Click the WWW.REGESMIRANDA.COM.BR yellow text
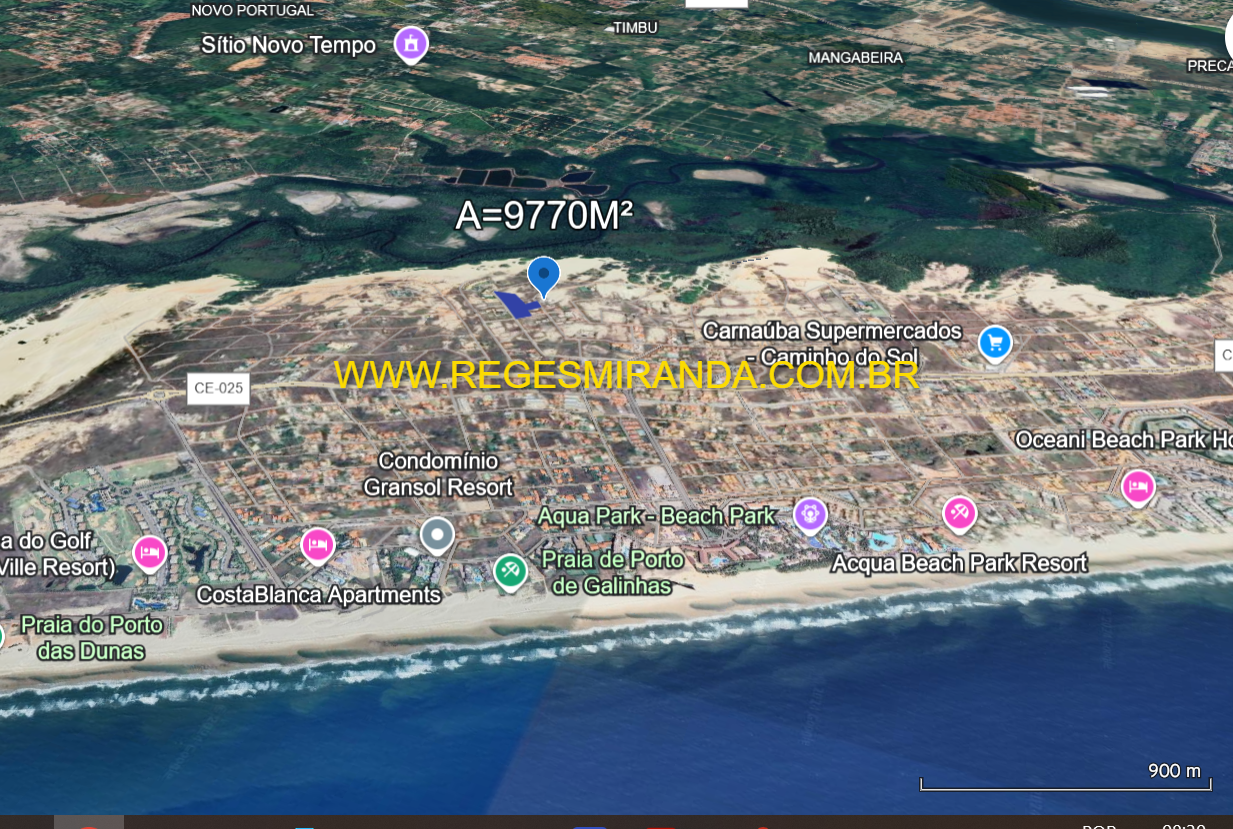This screenshot has height=829, width=1233. (x=626, y=374)
